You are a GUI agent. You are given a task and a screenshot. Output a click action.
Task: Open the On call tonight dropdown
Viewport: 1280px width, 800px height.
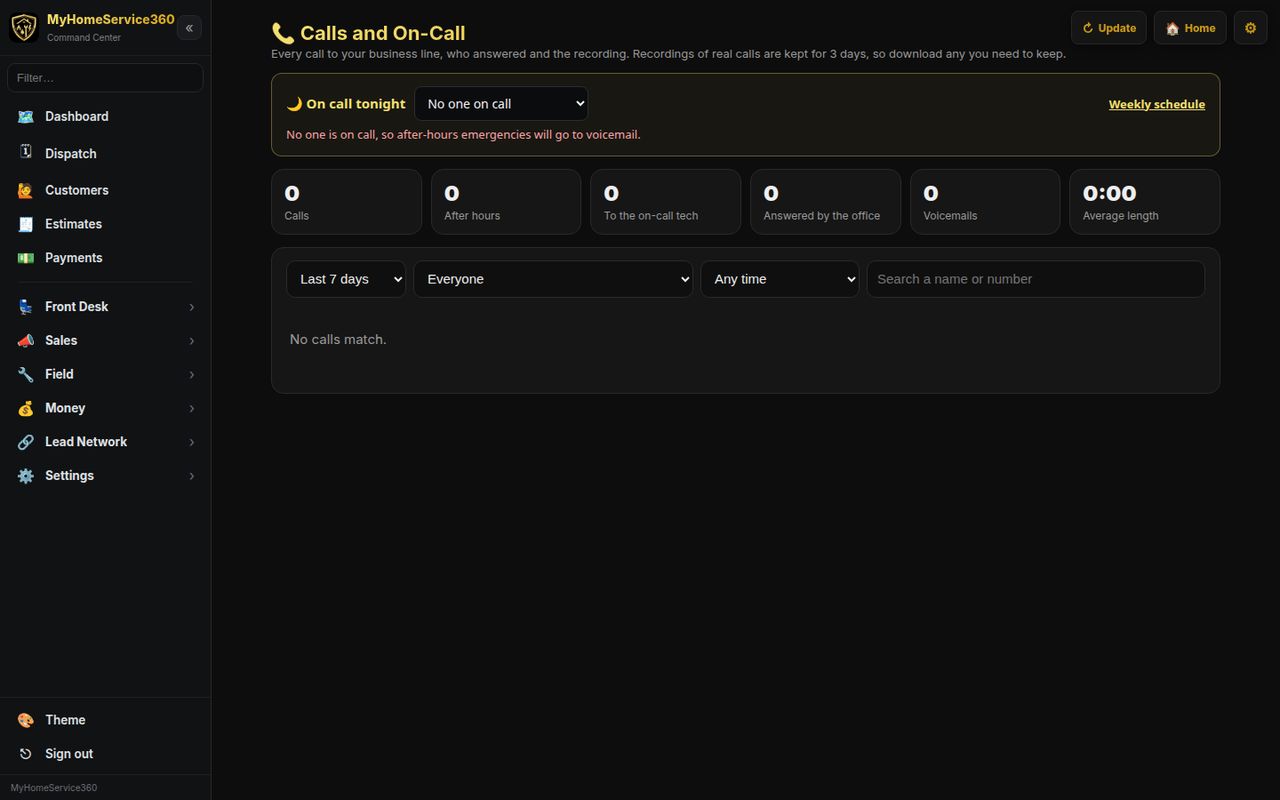click(501, 104)
